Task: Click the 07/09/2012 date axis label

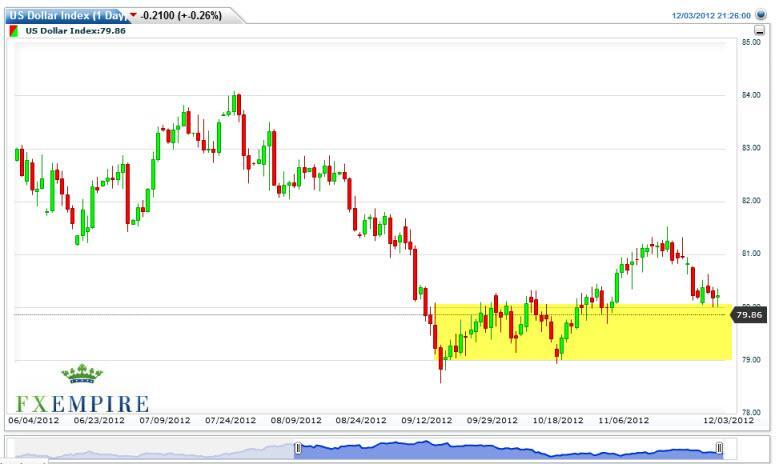Action: 165,420
